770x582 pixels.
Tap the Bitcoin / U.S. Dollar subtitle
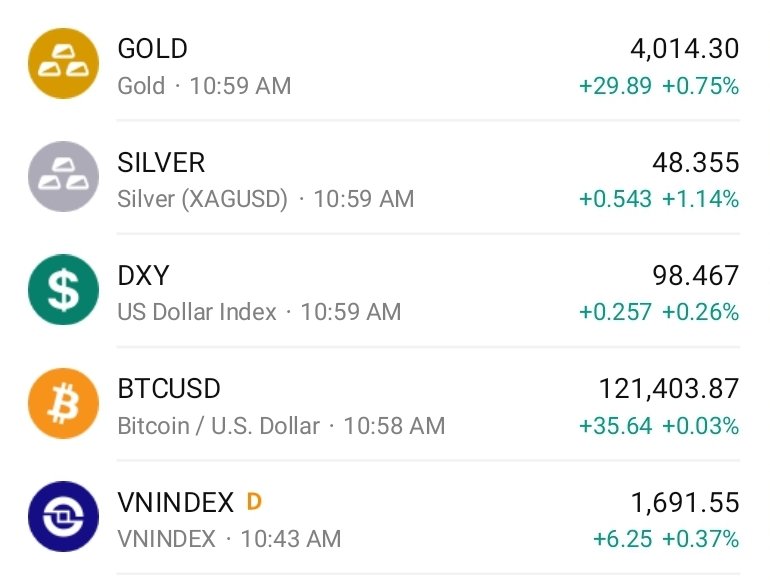(x=218, y=426)
